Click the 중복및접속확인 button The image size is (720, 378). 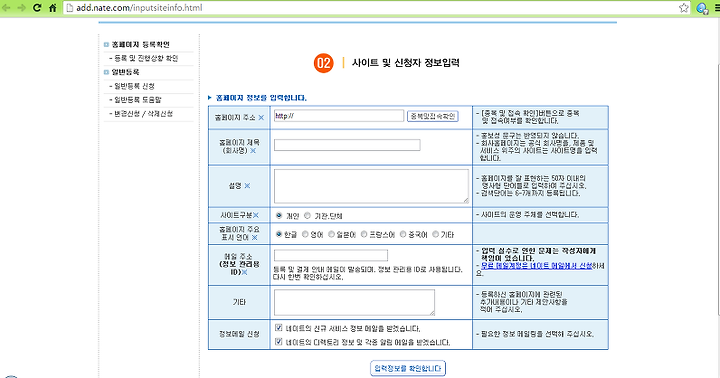tap(433, 116)
